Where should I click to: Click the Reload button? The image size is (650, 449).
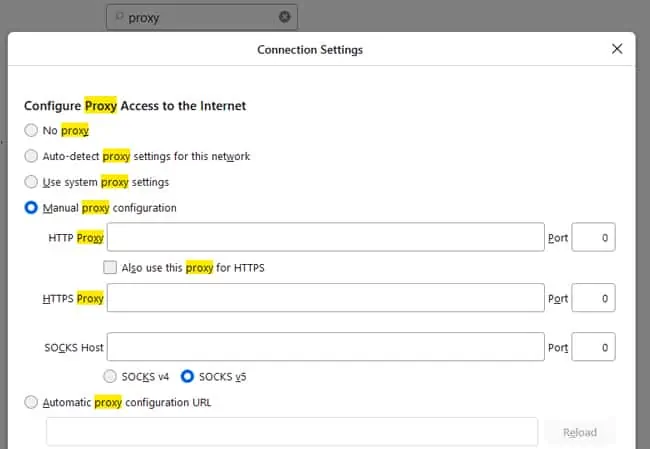click(x=580, y=432)
